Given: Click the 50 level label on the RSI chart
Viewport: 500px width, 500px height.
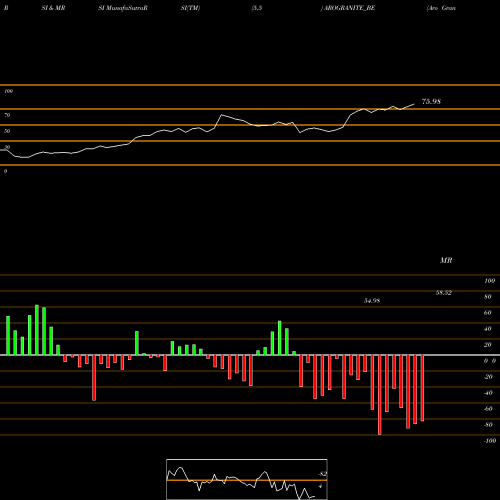Looking at the screenshot, I should [7, 131].
